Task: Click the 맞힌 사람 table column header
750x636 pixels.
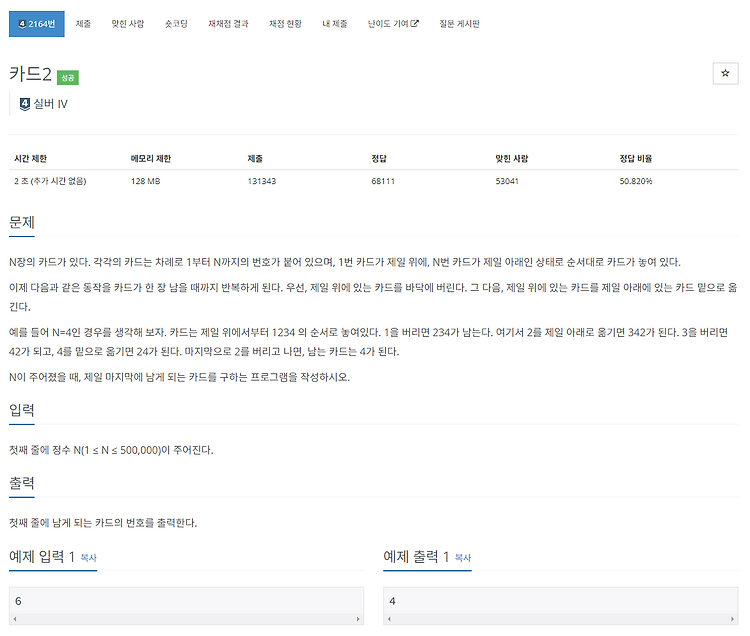Action: (512, 159)
